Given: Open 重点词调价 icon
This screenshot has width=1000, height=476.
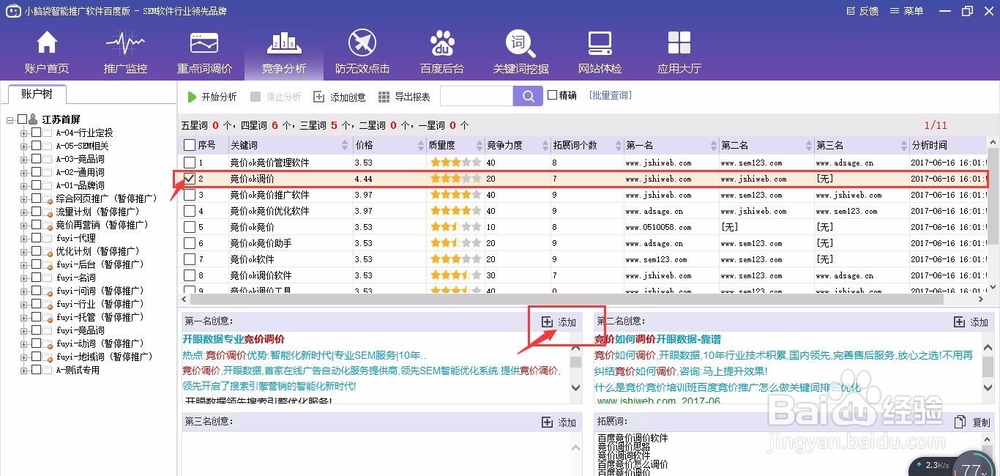Looking at the screenshot, I should point(204,43).
